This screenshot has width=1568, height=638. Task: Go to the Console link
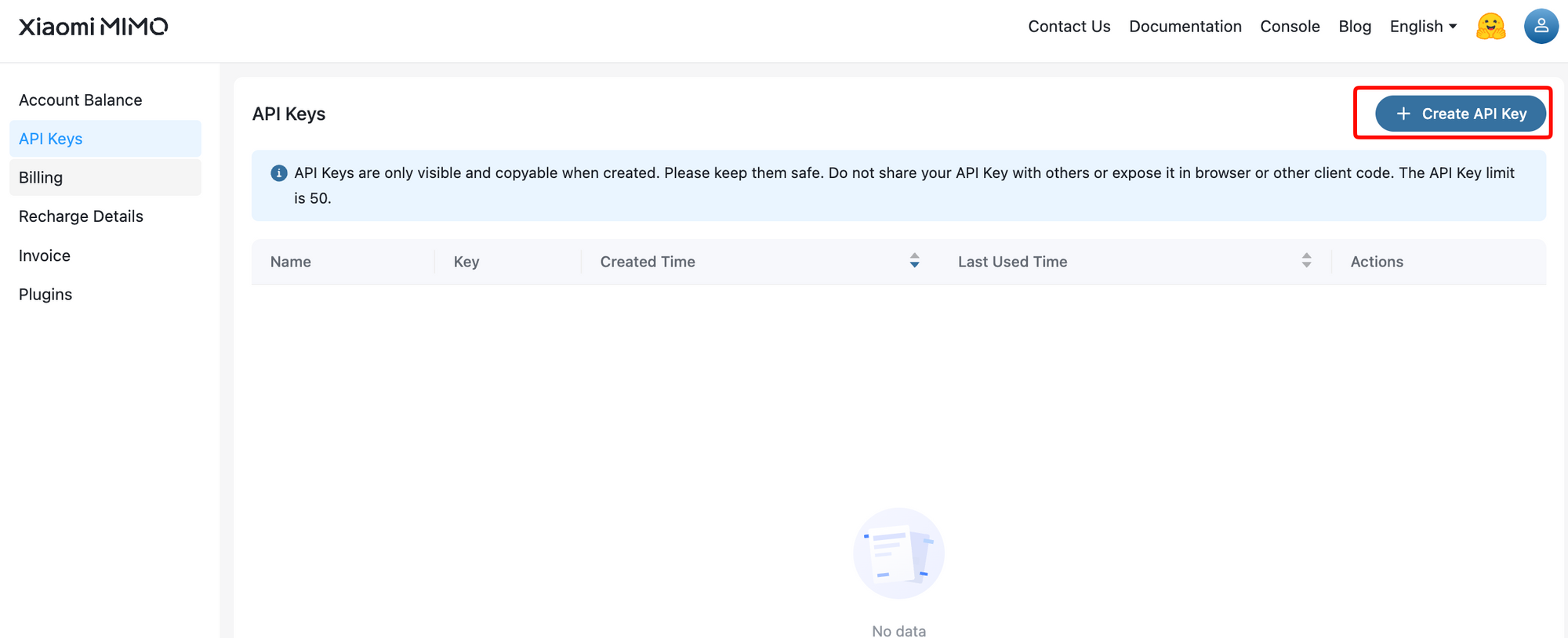[x=1290, y=27]
